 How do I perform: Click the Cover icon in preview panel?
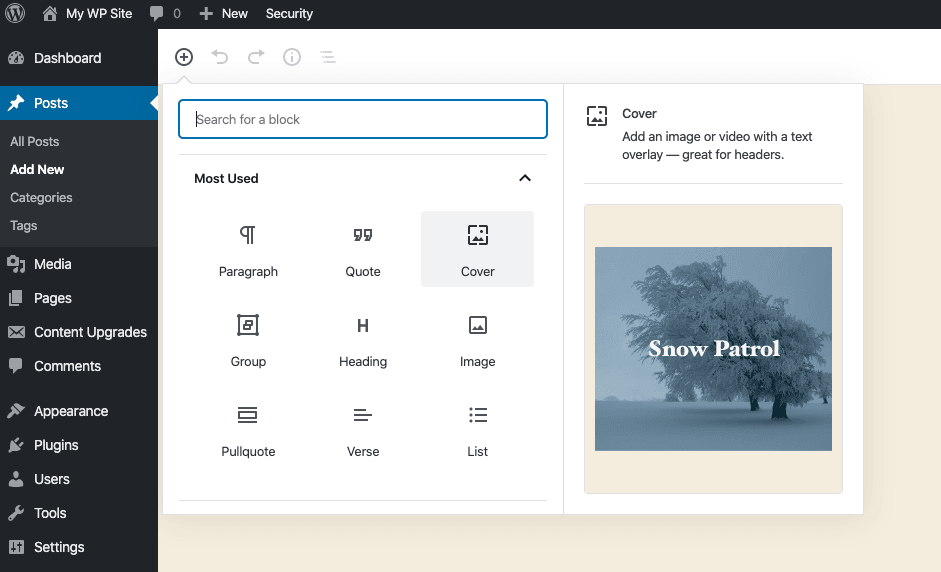(x=597, y=116)
